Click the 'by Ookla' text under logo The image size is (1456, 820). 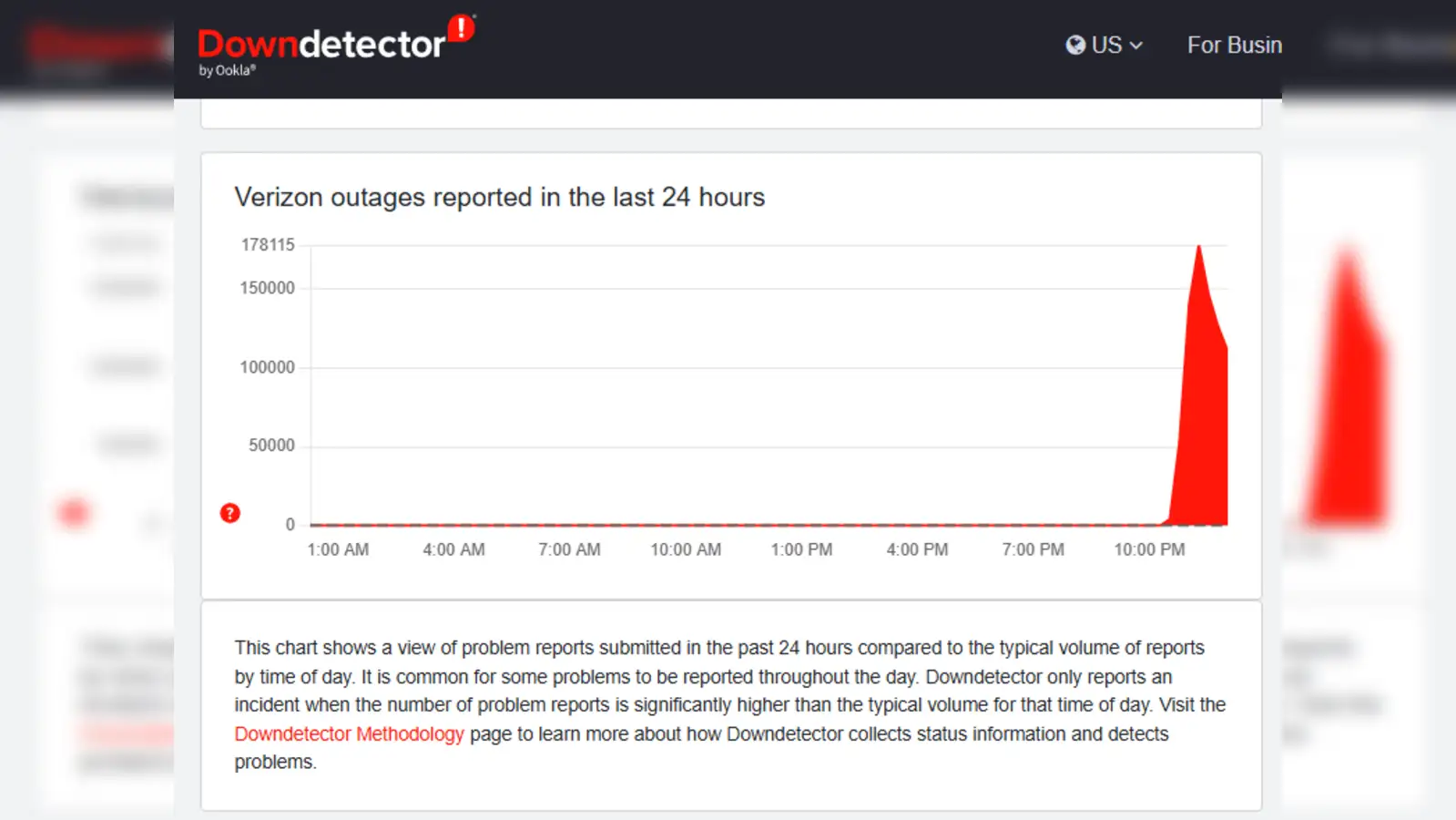(227, 70)
